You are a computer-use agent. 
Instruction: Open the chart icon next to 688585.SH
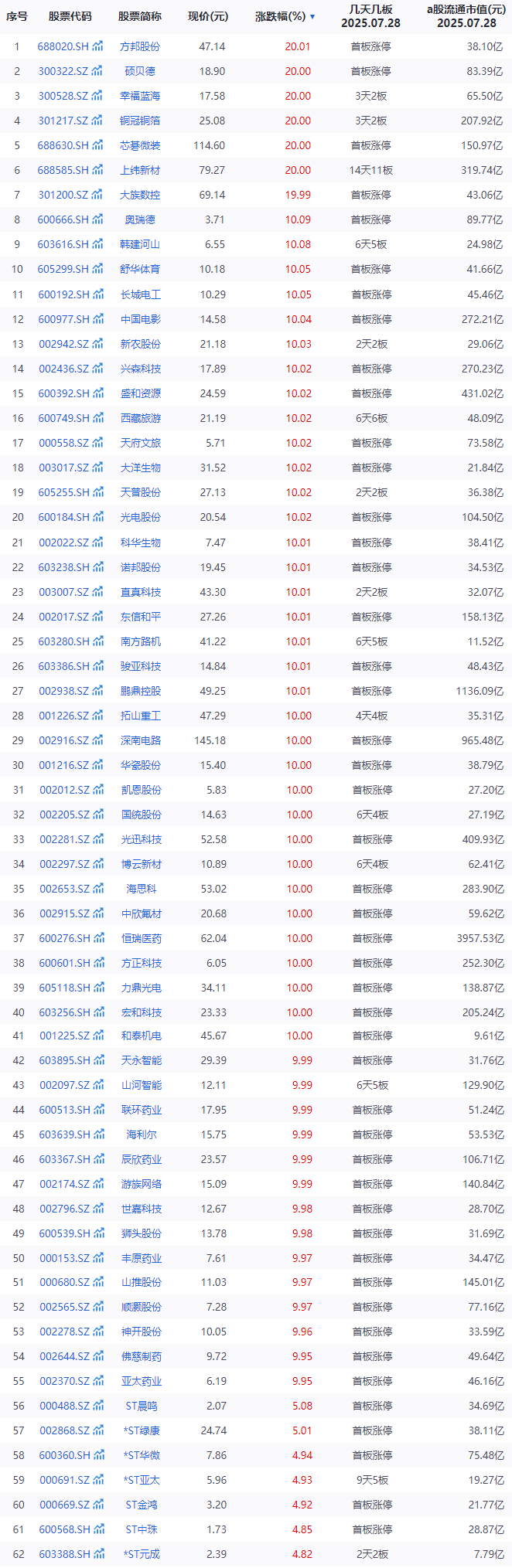tap(97, 170)
